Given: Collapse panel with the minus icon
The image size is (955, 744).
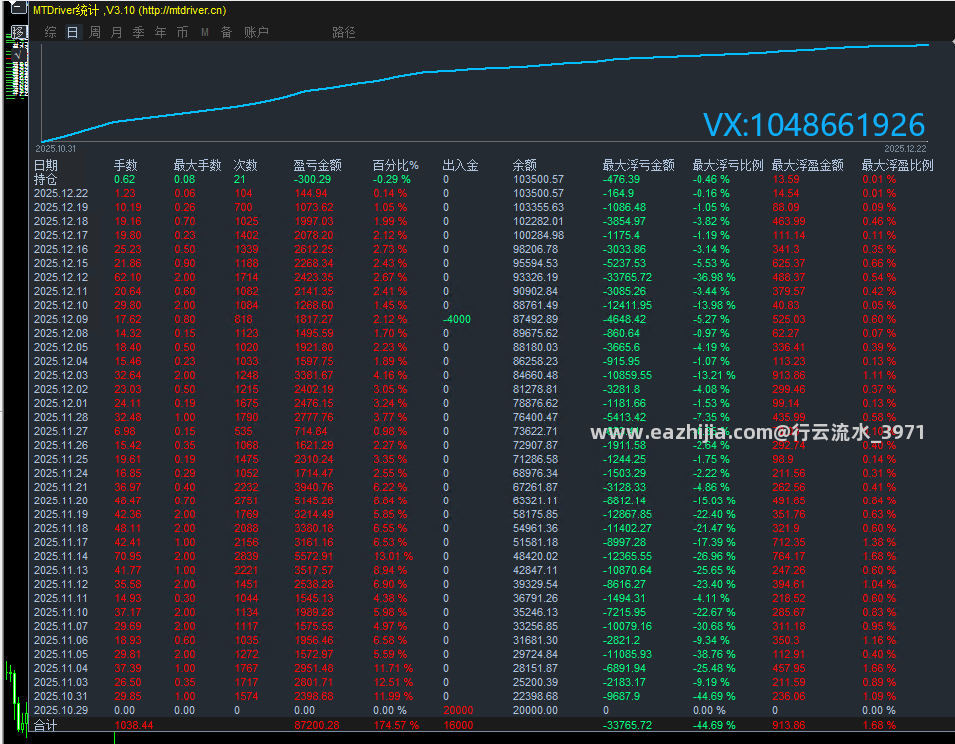Looking at the screenshot, I should pyautogui.click(x=19, y=8).
